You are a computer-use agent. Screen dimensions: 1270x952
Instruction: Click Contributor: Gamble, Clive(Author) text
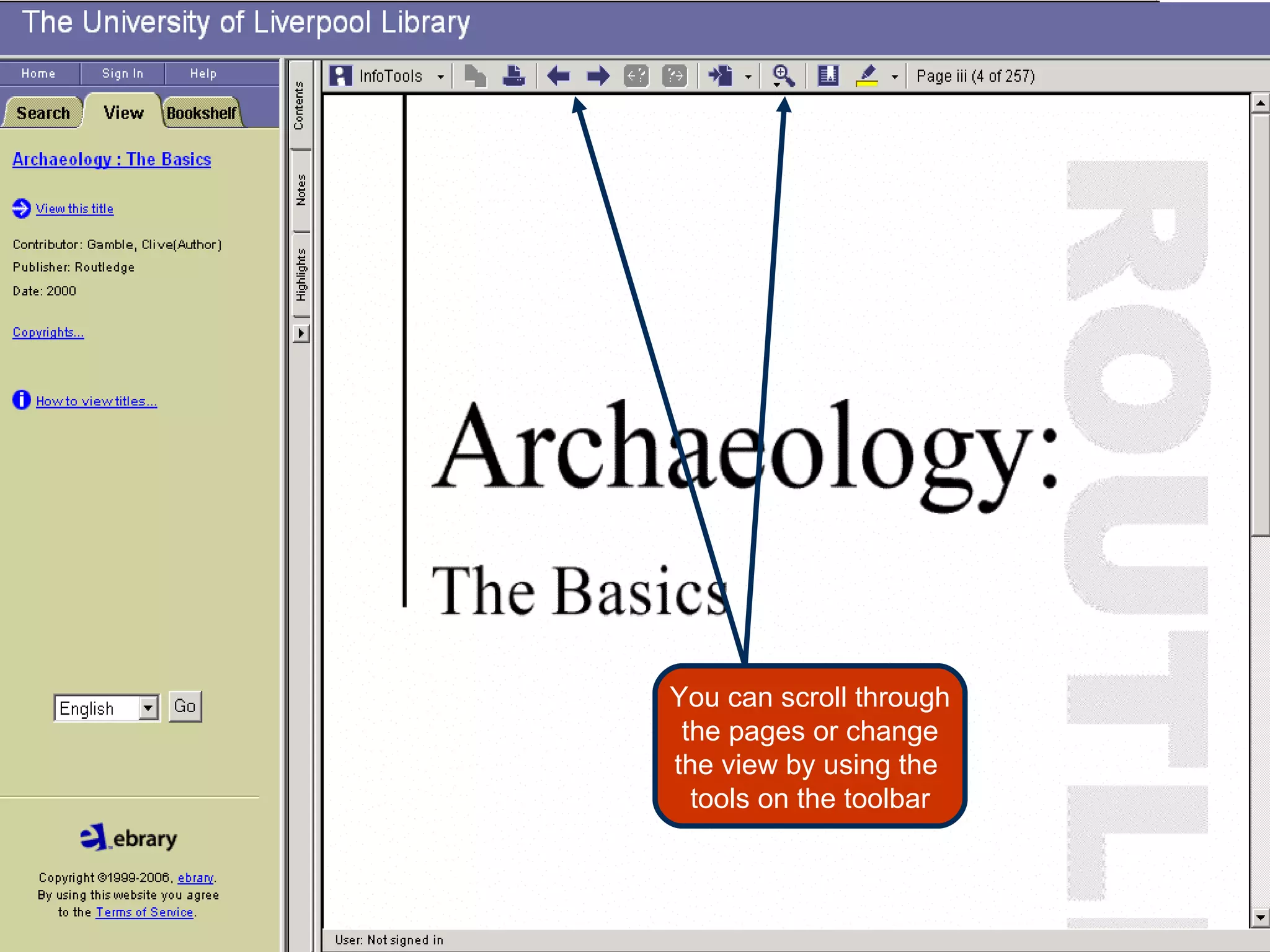coord(117,245)
